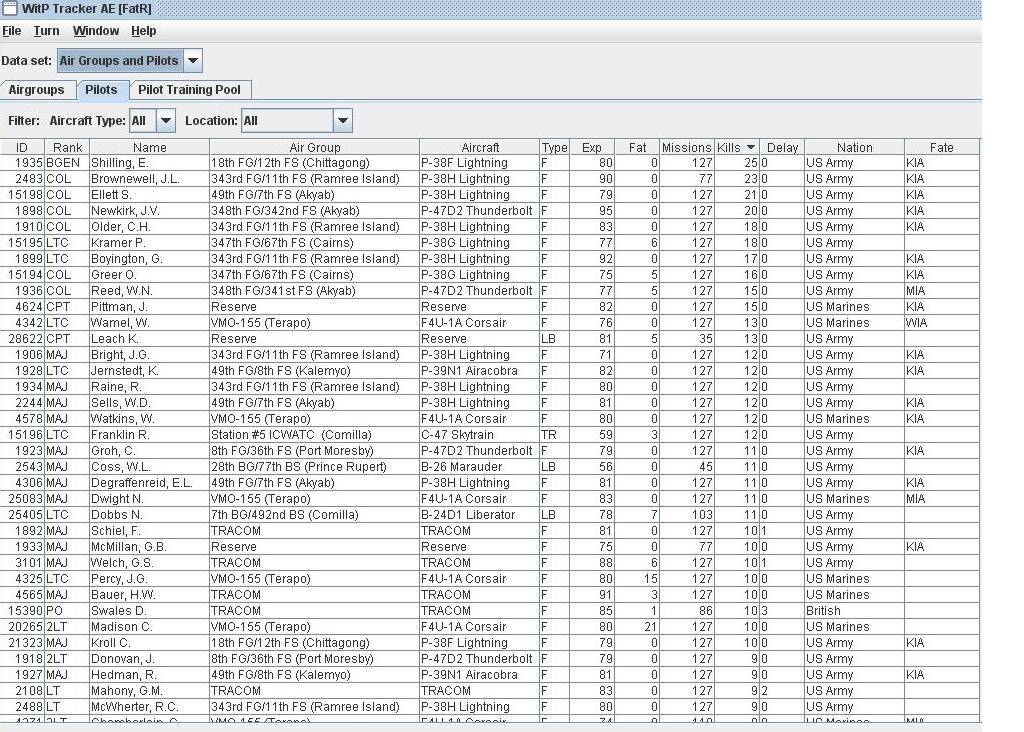Sort by the Nation column header
1024x732 pixels.
point(854,148)
